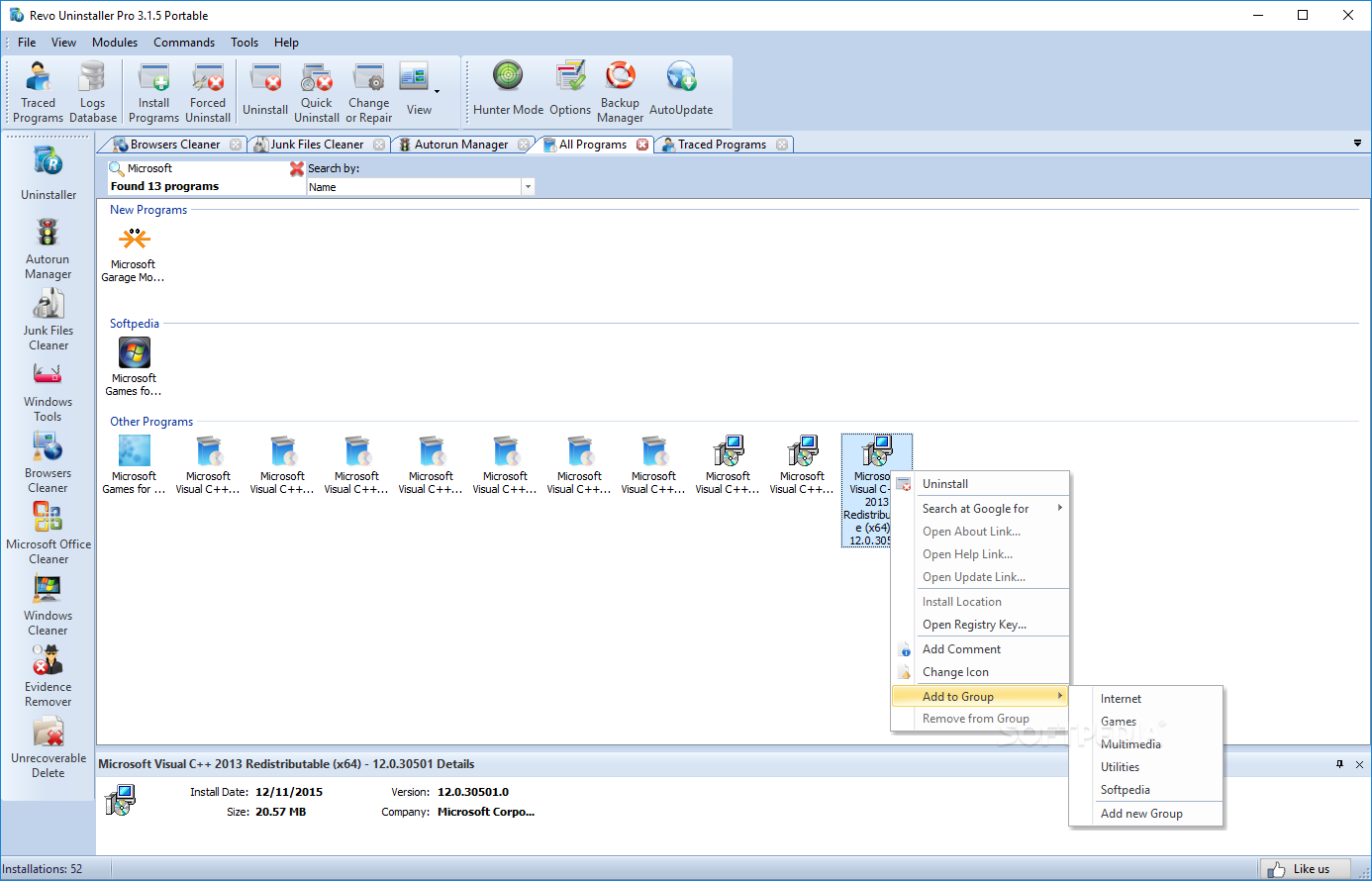Pin the Details panel
Viewport: 1372px width, 881px height.
(1339, 764)
